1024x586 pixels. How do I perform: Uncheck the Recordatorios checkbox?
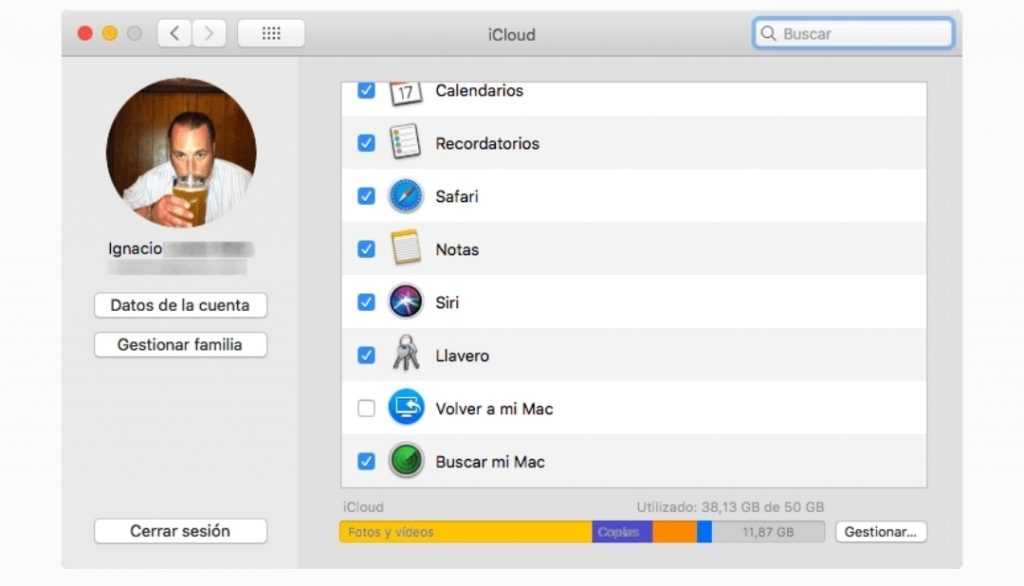(366, 143)
